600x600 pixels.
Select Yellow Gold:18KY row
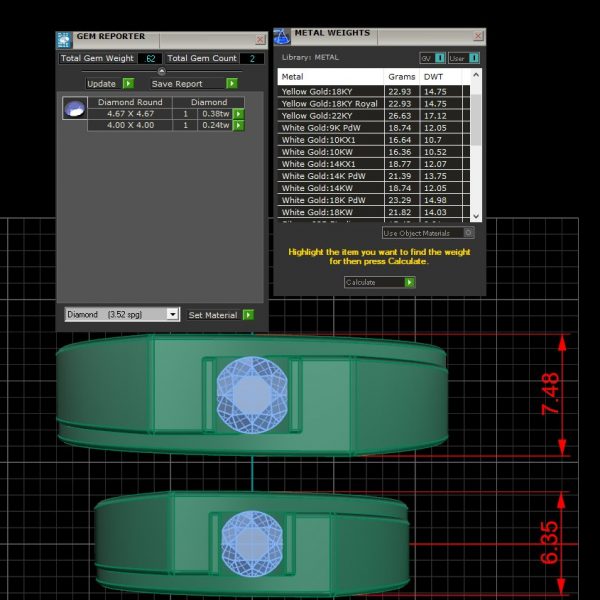373,91
